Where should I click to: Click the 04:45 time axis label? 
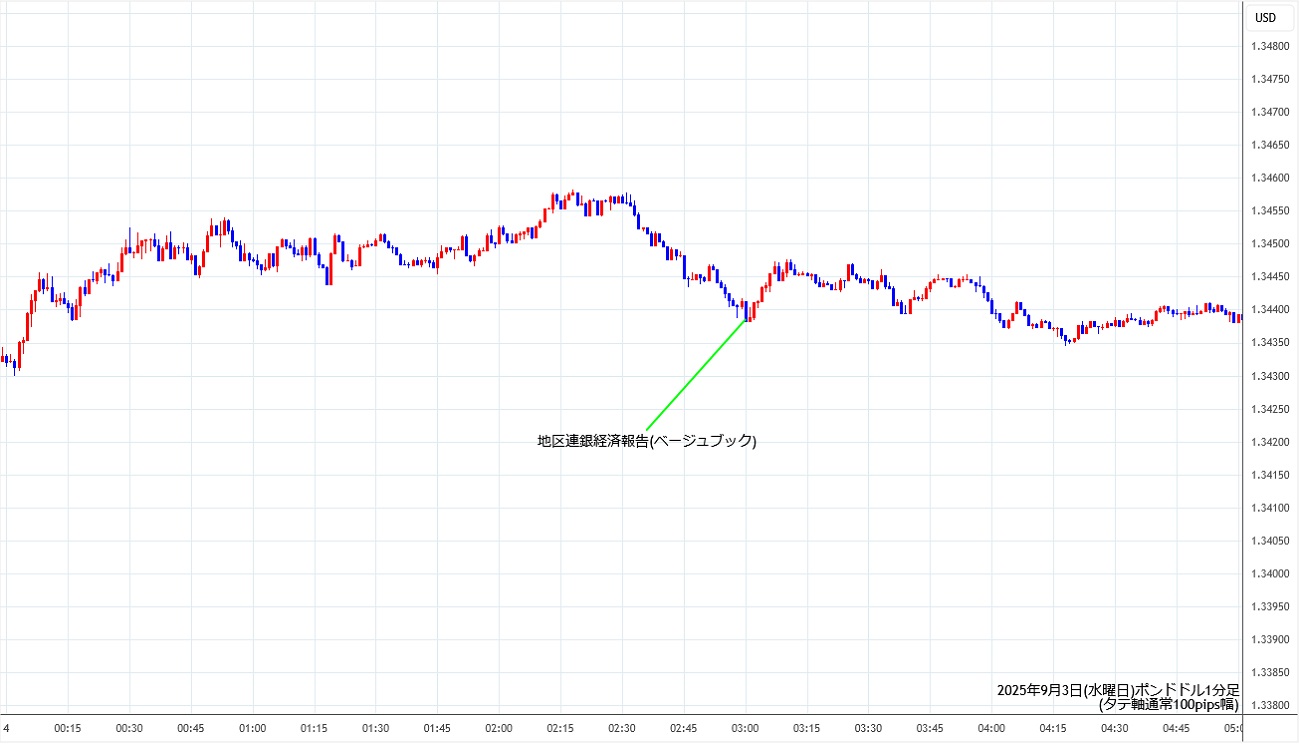tap(1176, 729)
